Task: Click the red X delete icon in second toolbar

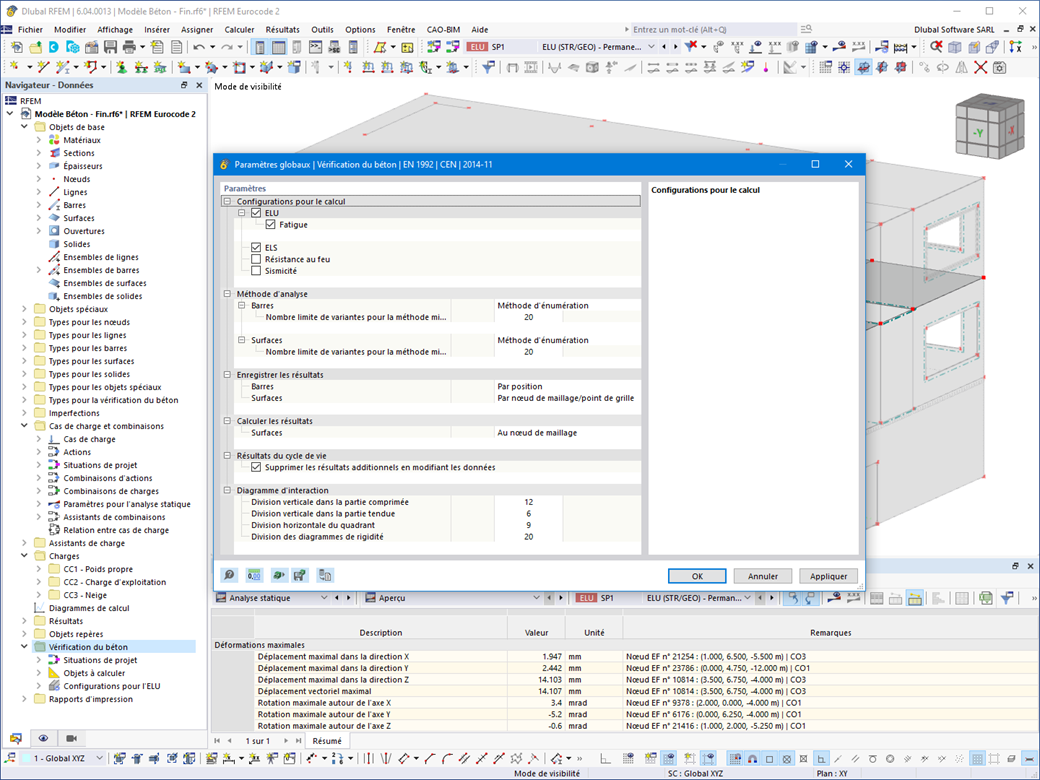Action: [x=980, y=67]
